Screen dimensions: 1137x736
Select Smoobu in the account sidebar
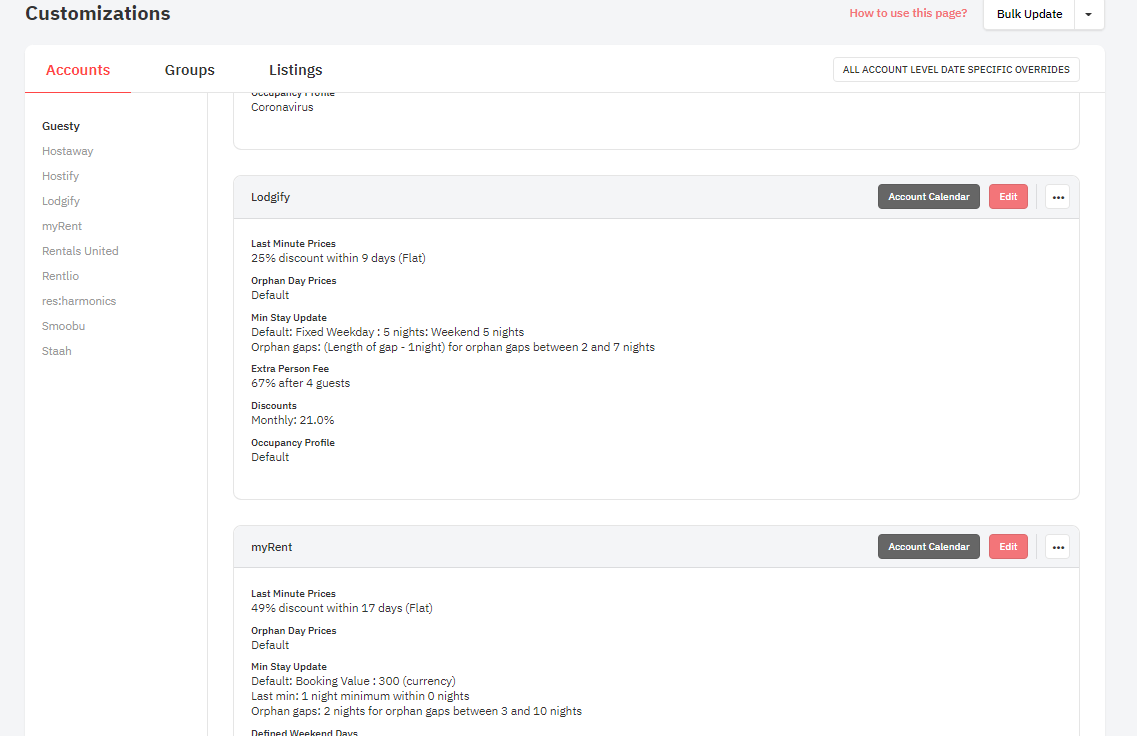click(x=63, y=326)
